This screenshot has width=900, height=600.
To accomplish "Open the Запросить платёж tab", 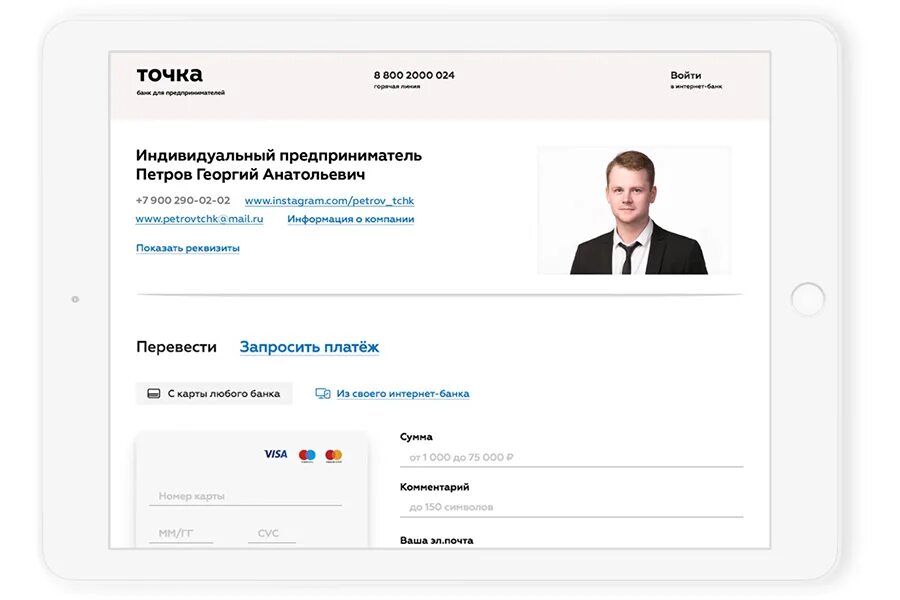I will pyautogui.click(x=309, y=347).
